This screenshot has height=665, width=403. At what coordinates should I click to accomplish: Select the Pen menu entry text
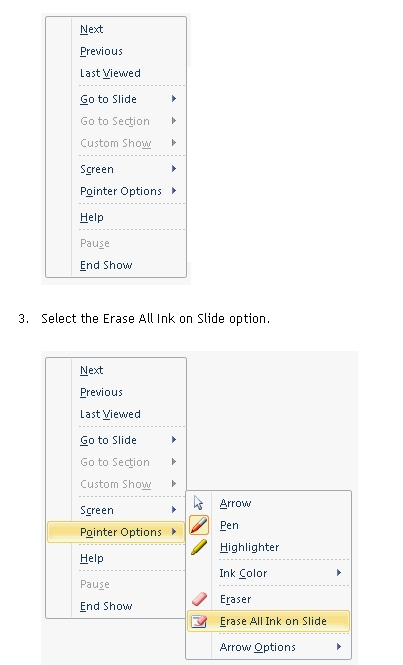(x=229, y=525)
